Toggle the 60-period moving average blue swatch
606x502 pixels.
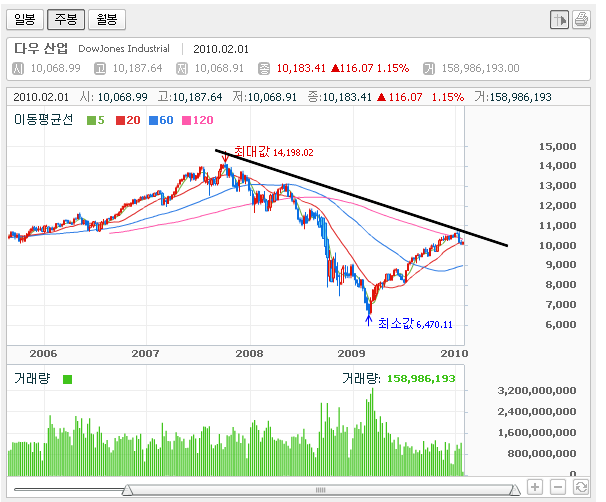[153, 121]
